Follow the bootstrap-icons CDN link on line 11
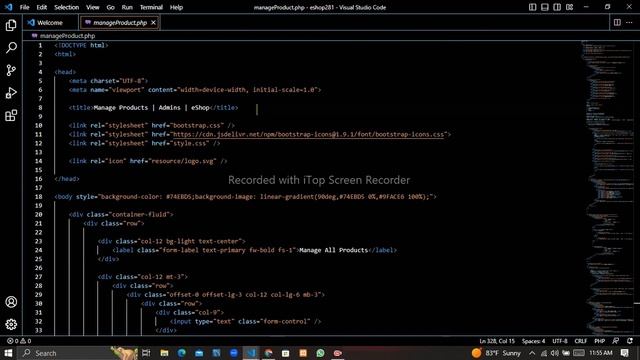Viewport: 640px width, 360px height. [309, 134]
